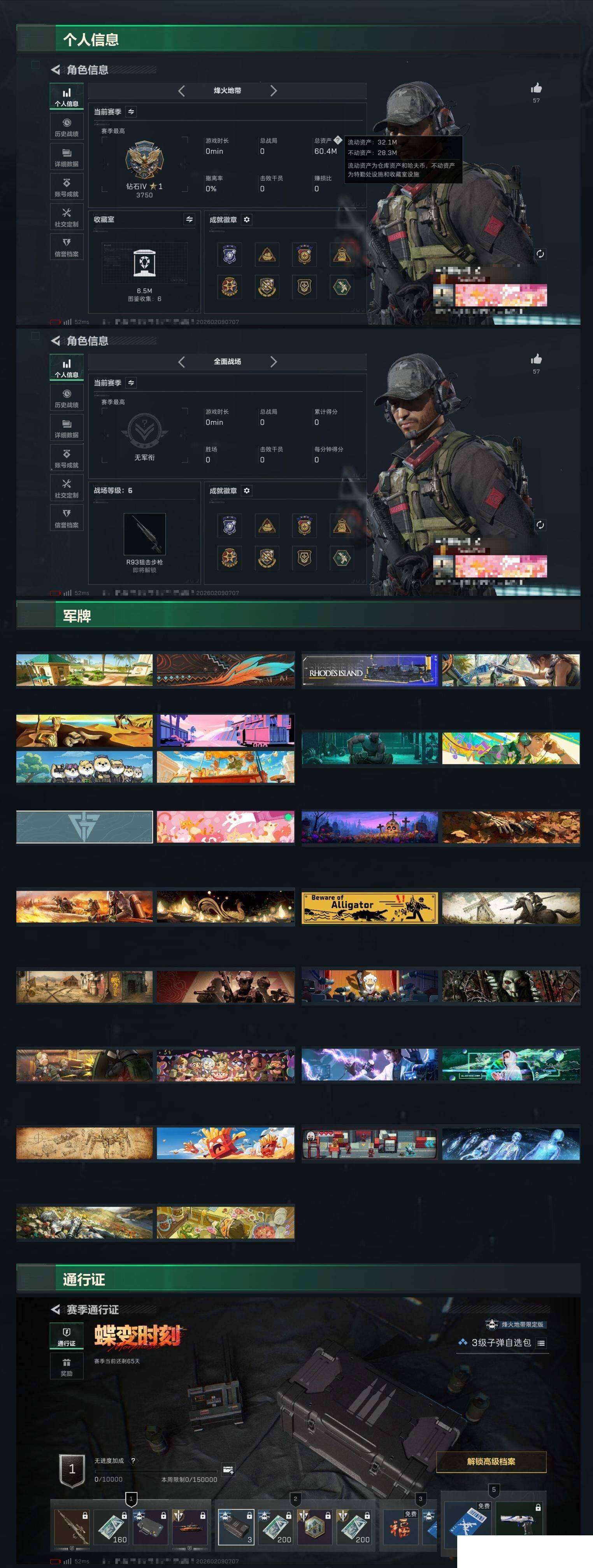Screen dimensions: 593x1568
Task: Click the locked sniper rifle reward at level 1
Action: point(72,1527)
